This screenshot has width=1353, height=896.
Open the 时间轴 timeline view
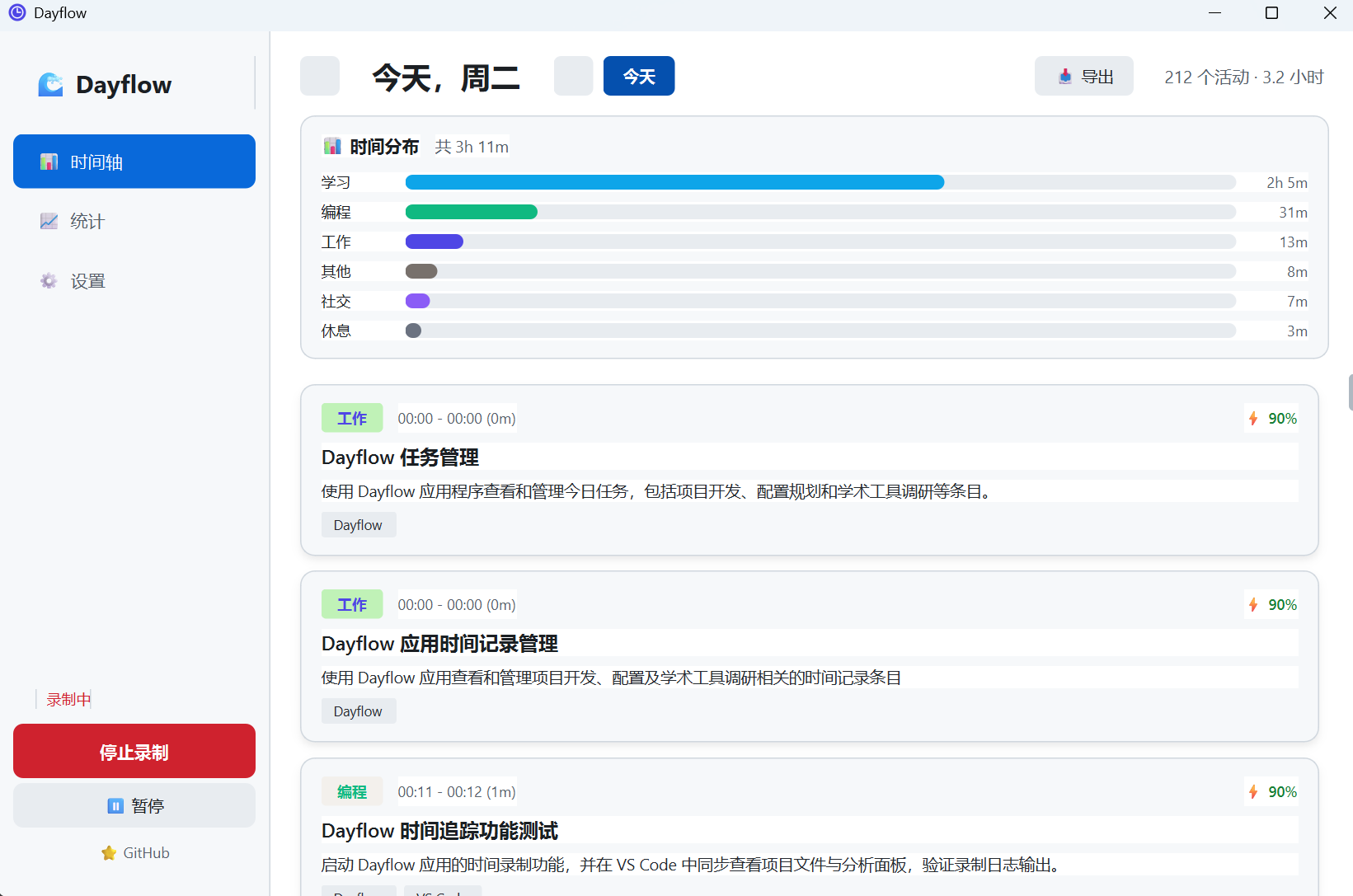(134, 162)
